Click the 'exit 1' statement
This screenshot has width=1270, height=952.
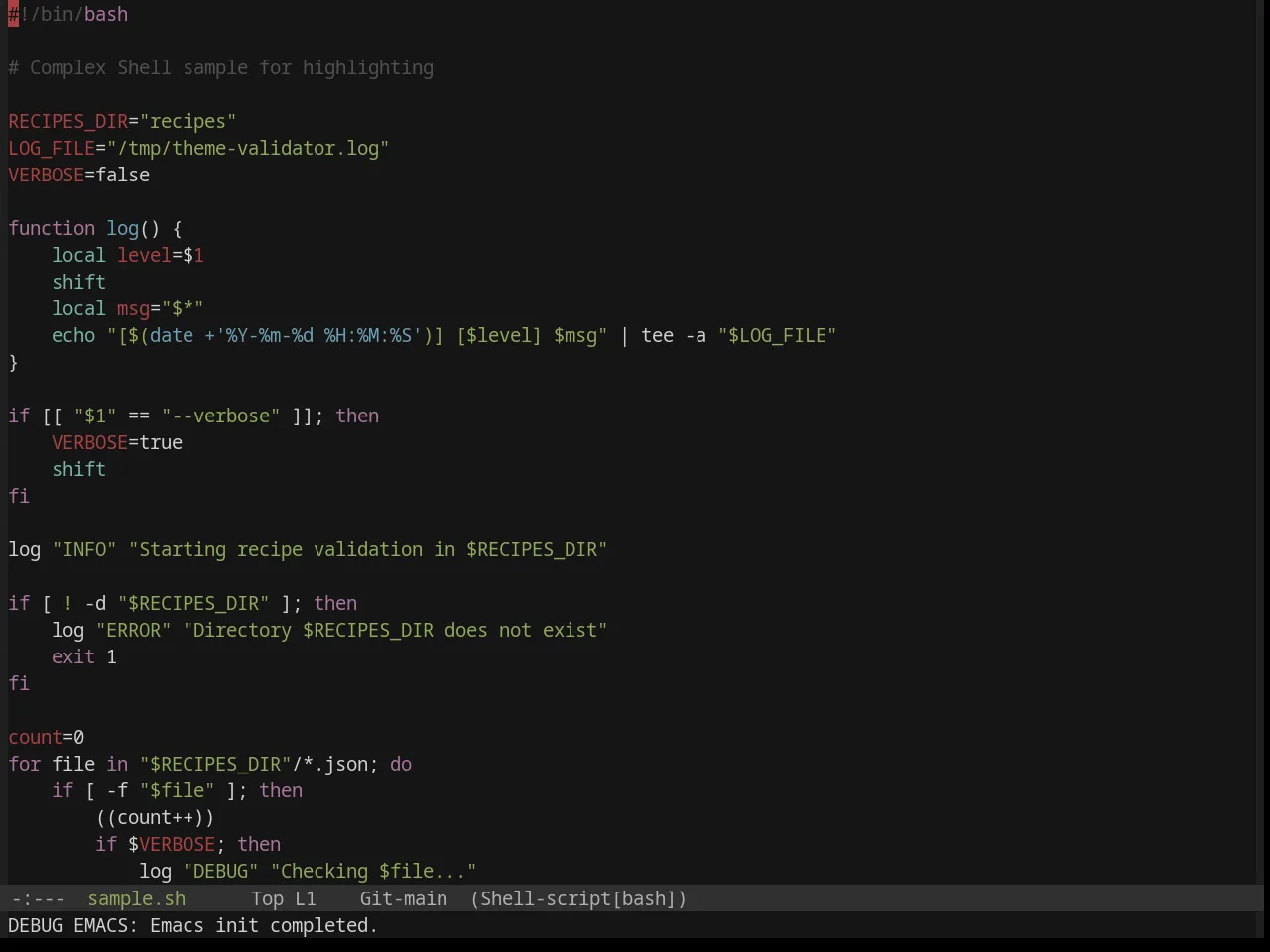coord(84,656)
